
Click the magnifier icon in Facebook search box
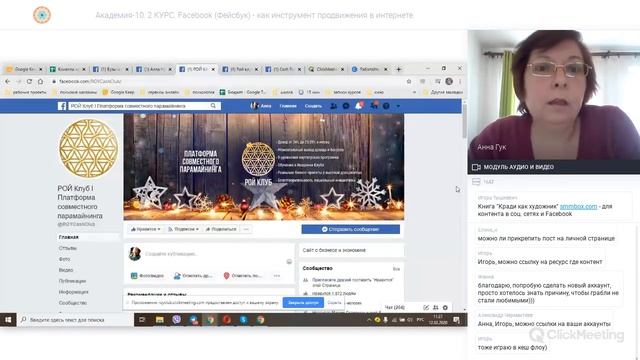pos(213,106)
